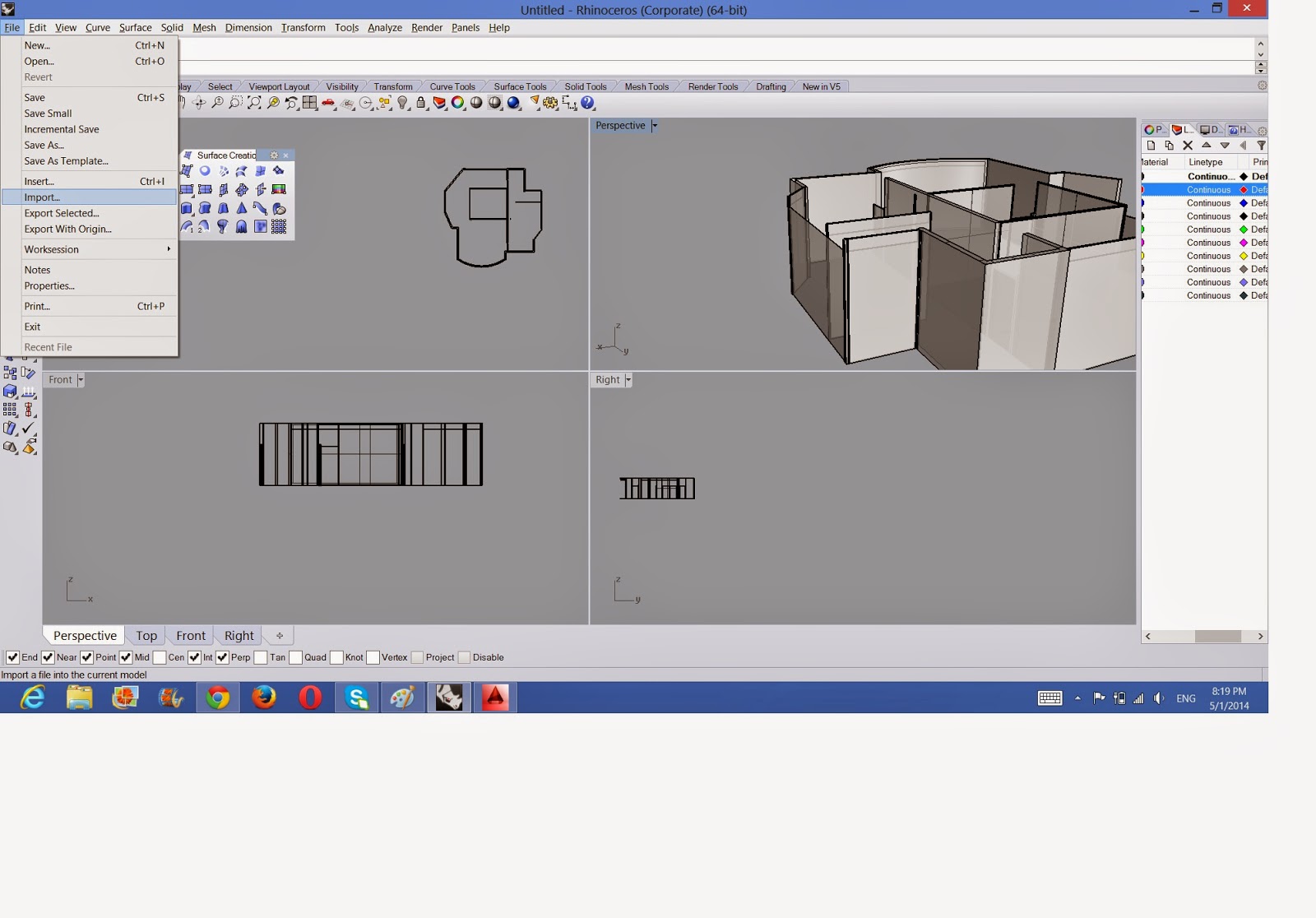
Task: Click the layer Filter funnel icon
Action: point(1261,146)
